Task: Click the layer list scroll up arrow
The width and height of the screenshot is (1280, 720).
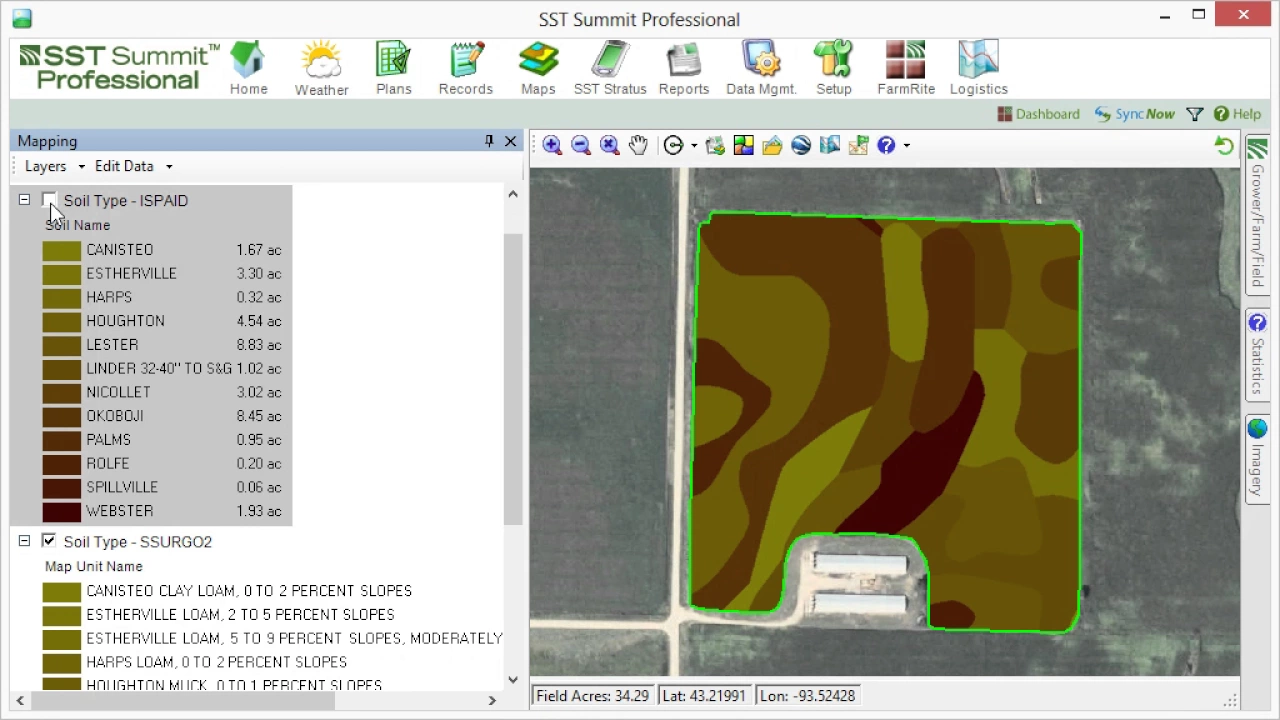Action: coord(513,194)
